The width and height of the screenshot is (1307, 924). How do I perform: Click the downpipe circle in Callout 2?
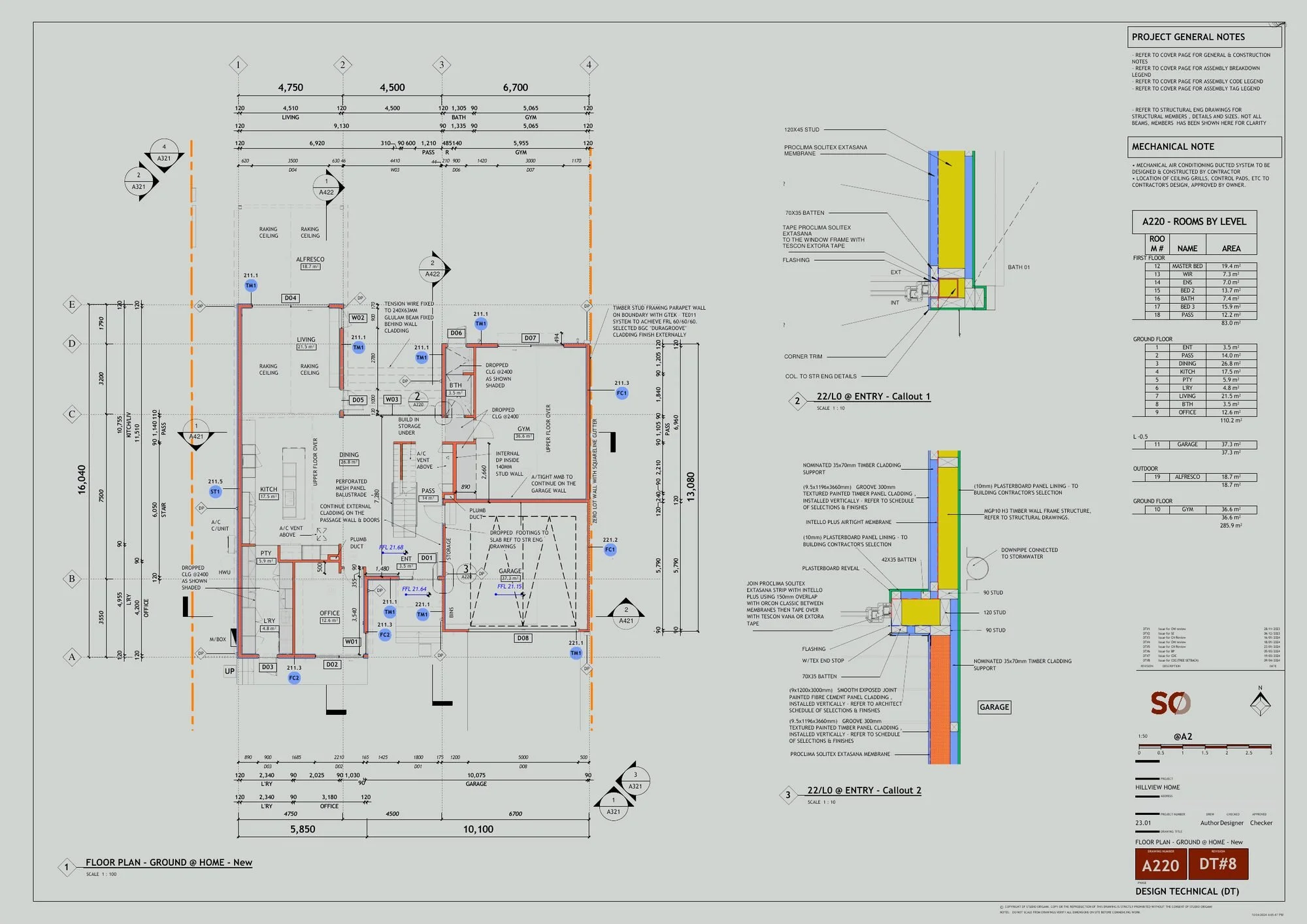point(978,568)
